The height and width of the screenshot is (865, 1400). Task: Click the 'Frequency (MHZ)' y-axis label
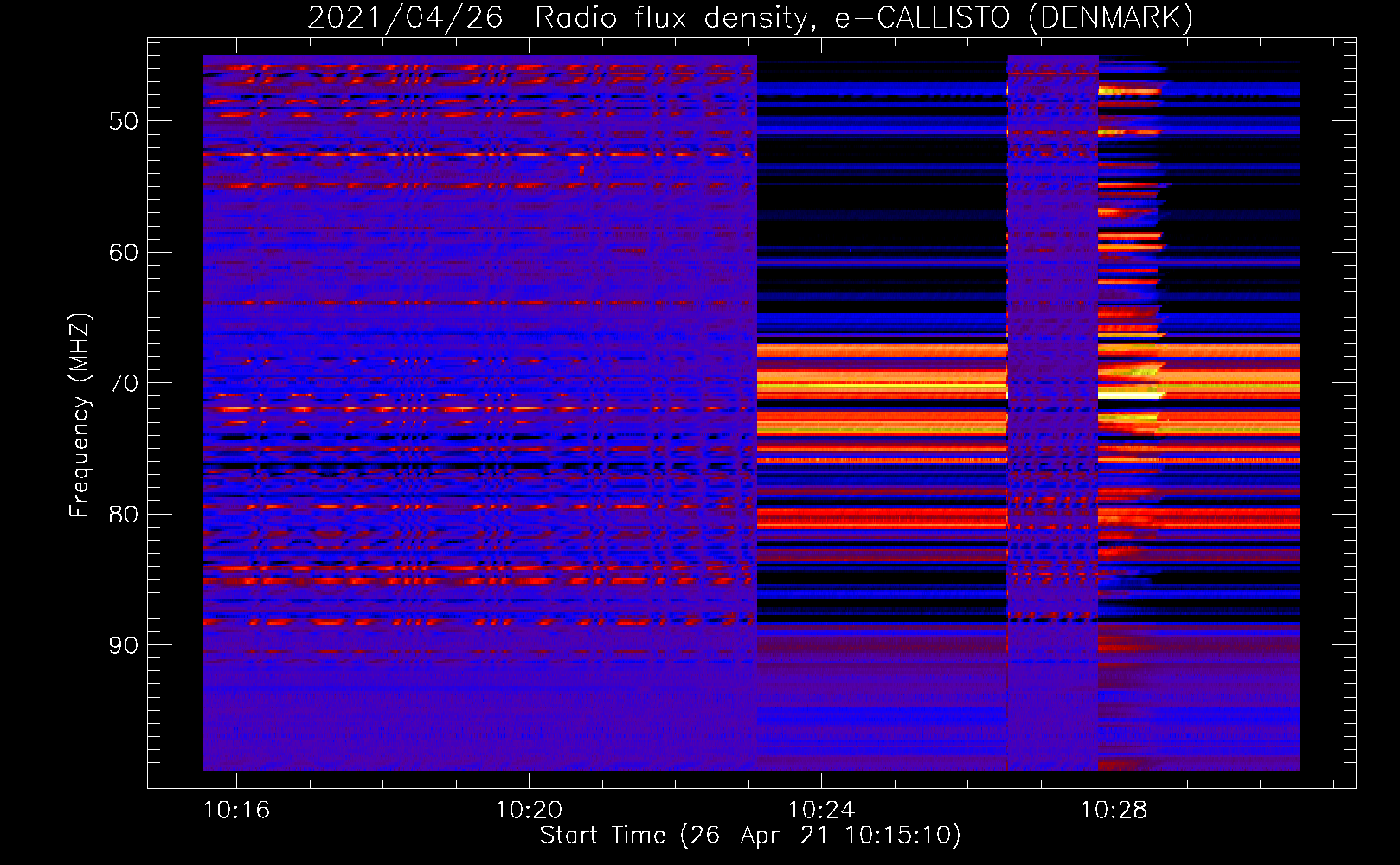pyautogui.click(x=80, y=415)
